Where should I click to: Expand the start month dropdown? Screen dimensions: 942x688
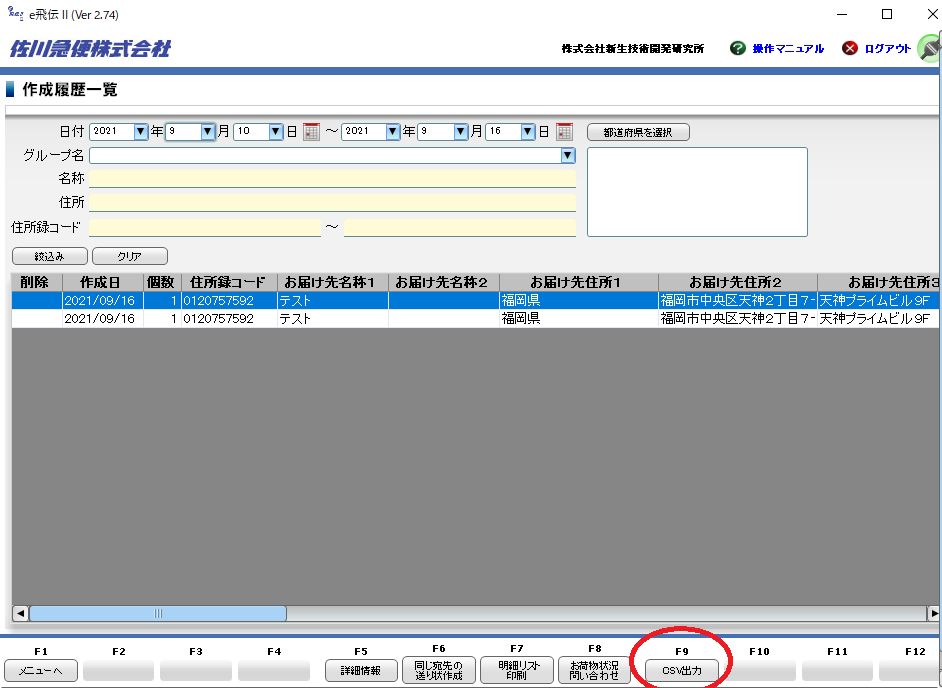point(208,131)
